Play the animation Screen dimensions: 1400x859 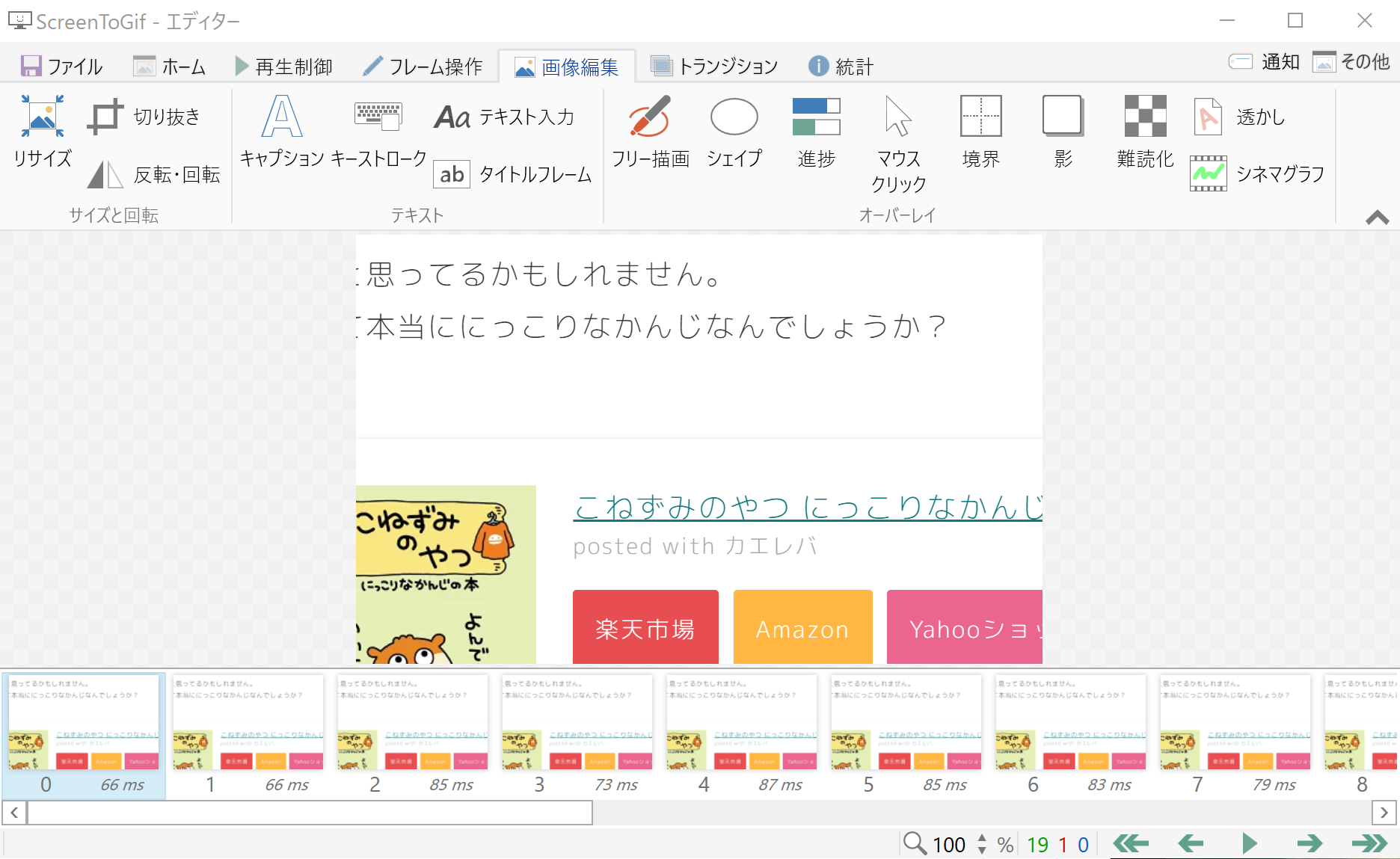[x=1250, y=844]
